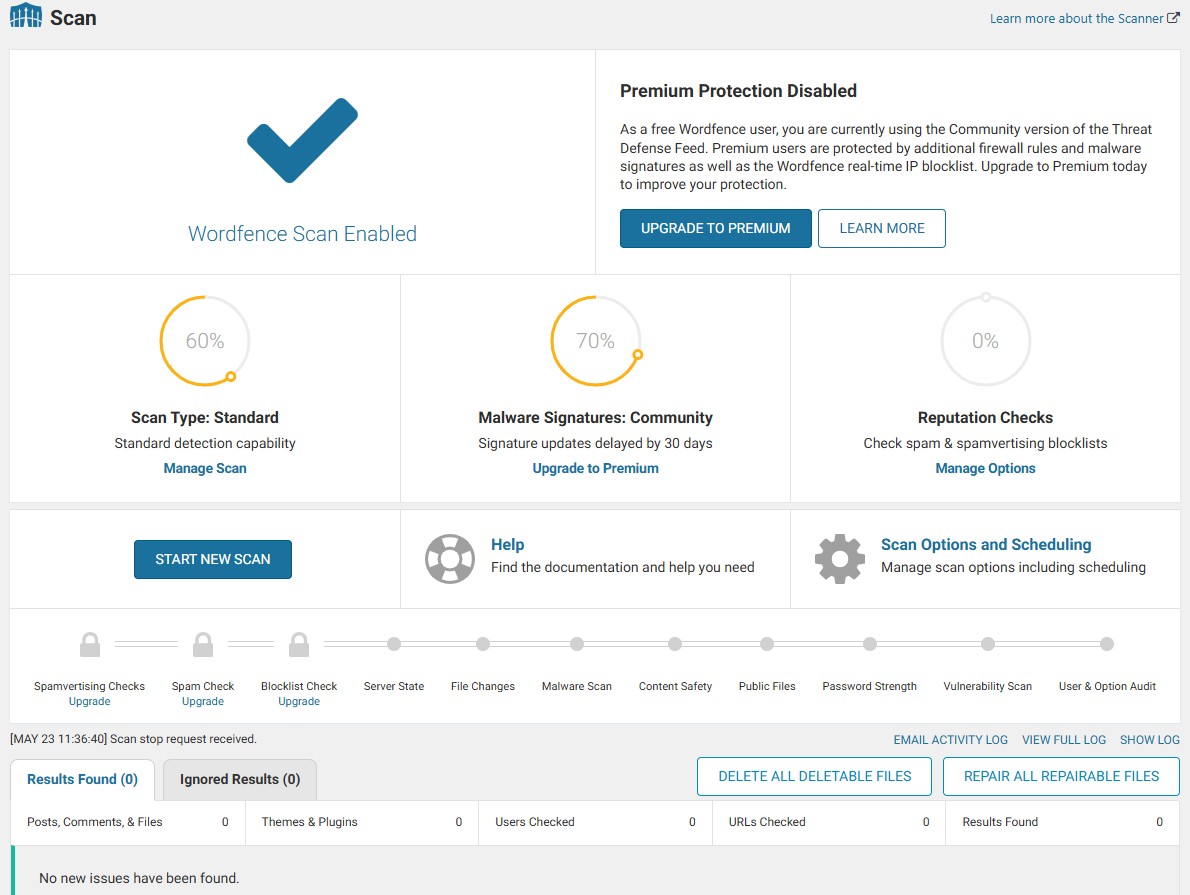
Task: Select the Results Found tab
Action: pyautogui.click(x=82, y=780)
